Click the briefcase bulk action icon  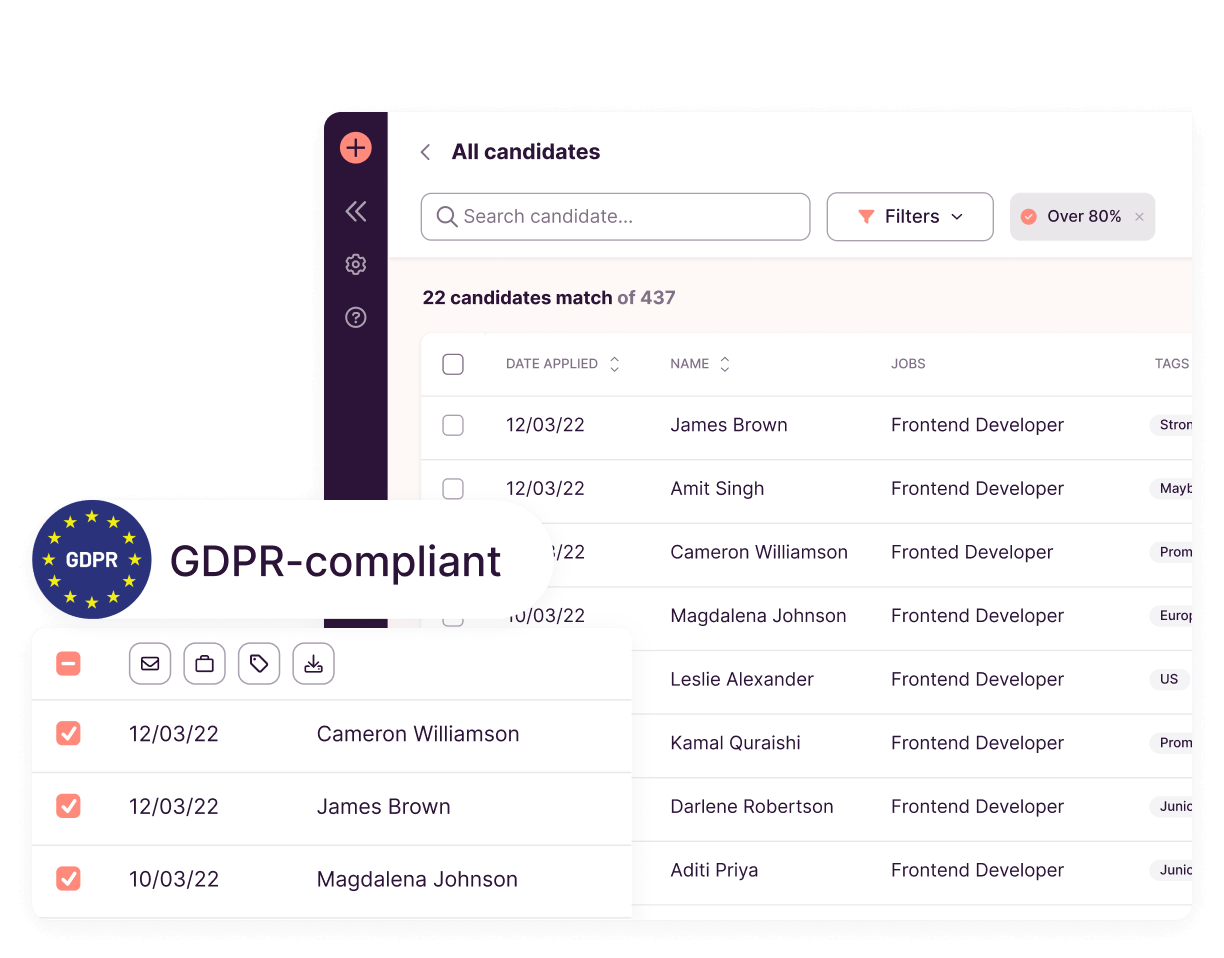tap(204, 664)
